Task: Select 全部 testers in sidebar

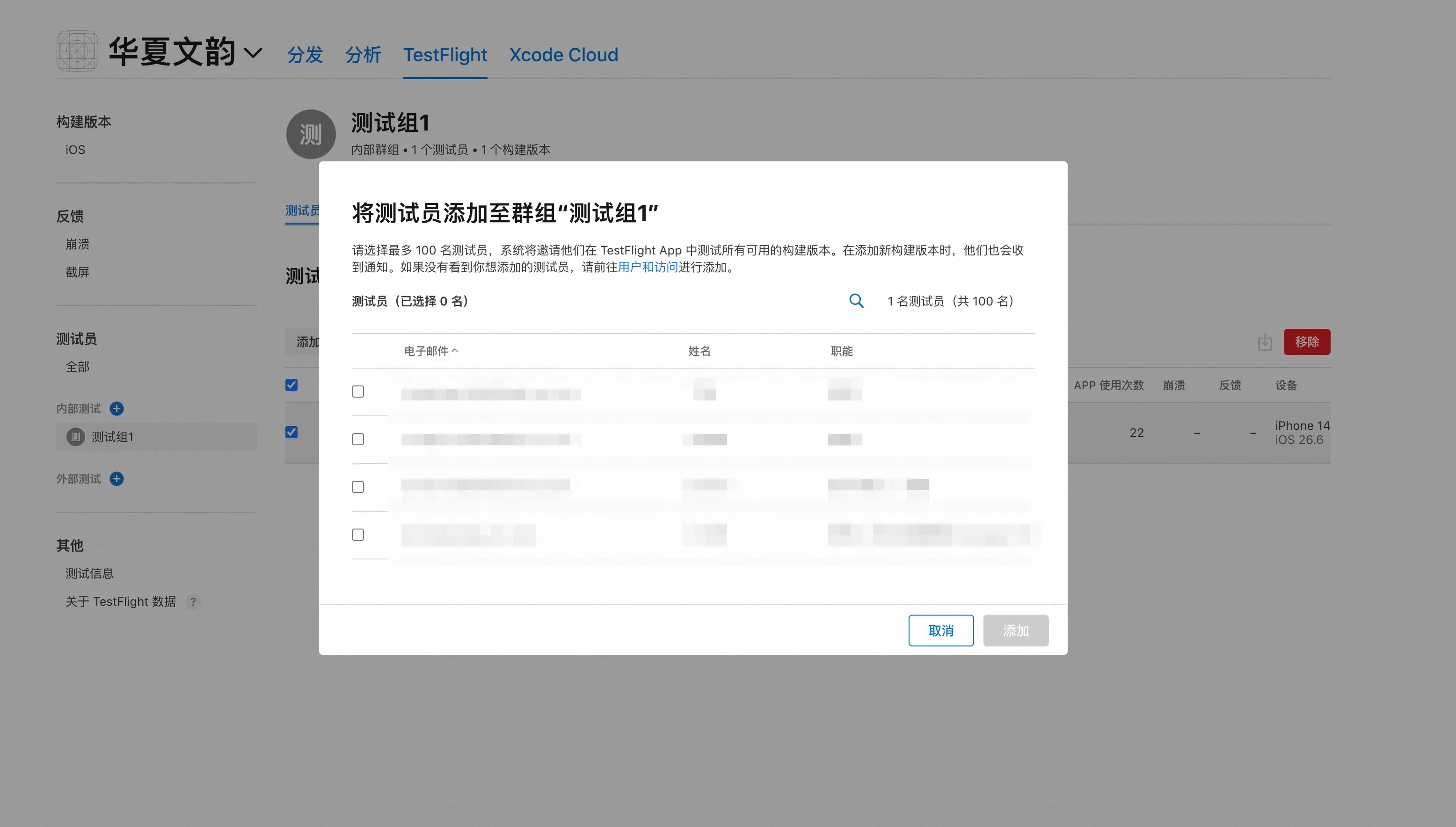Action: 77,367
